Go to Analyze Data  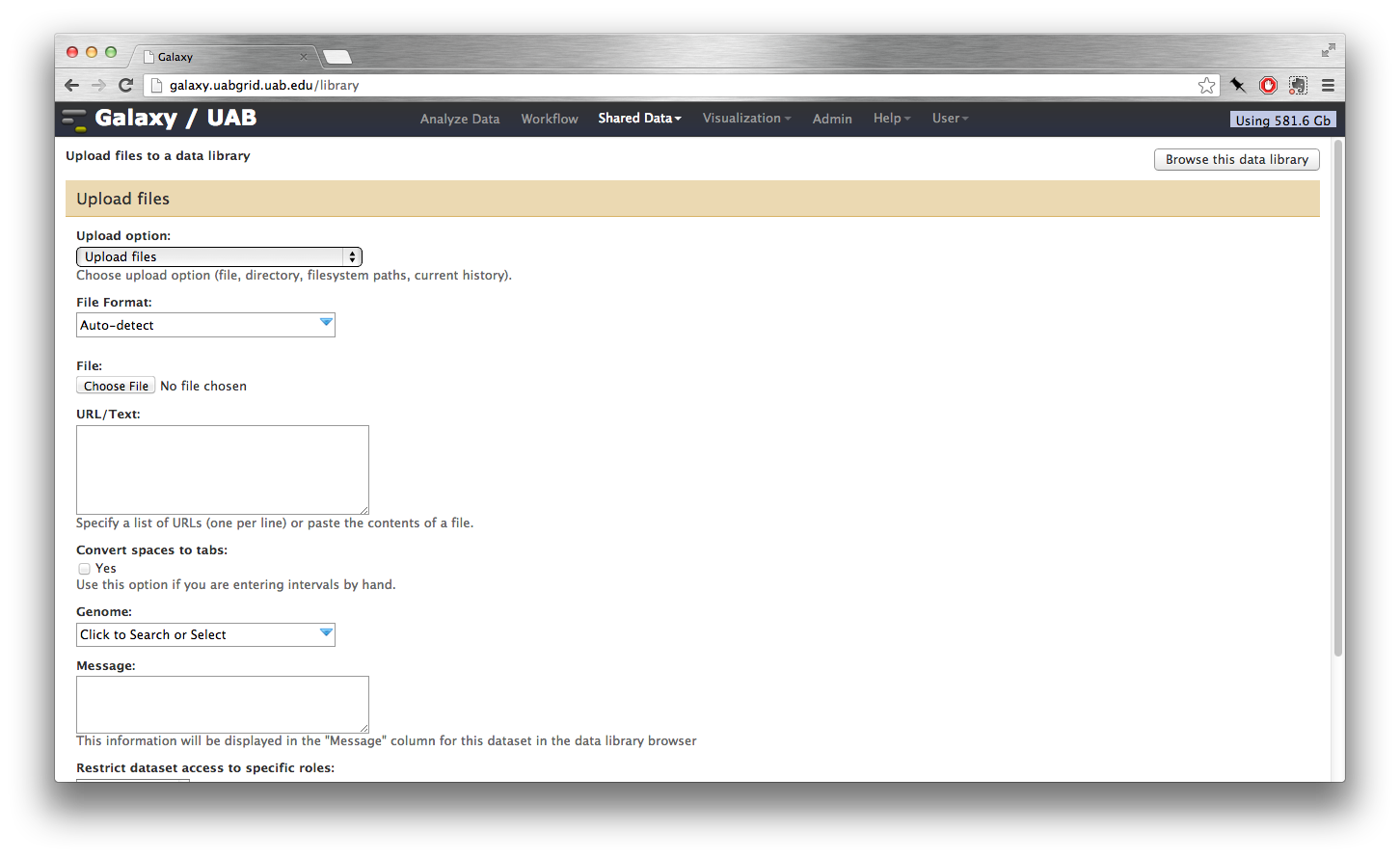click(460, 120)
